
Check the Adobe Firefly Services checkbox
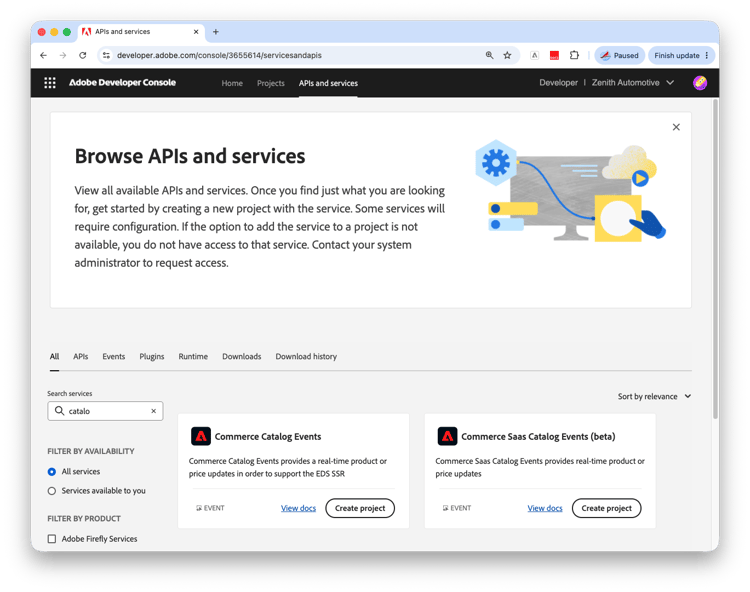pyautogui.click(x=52, y=539)
